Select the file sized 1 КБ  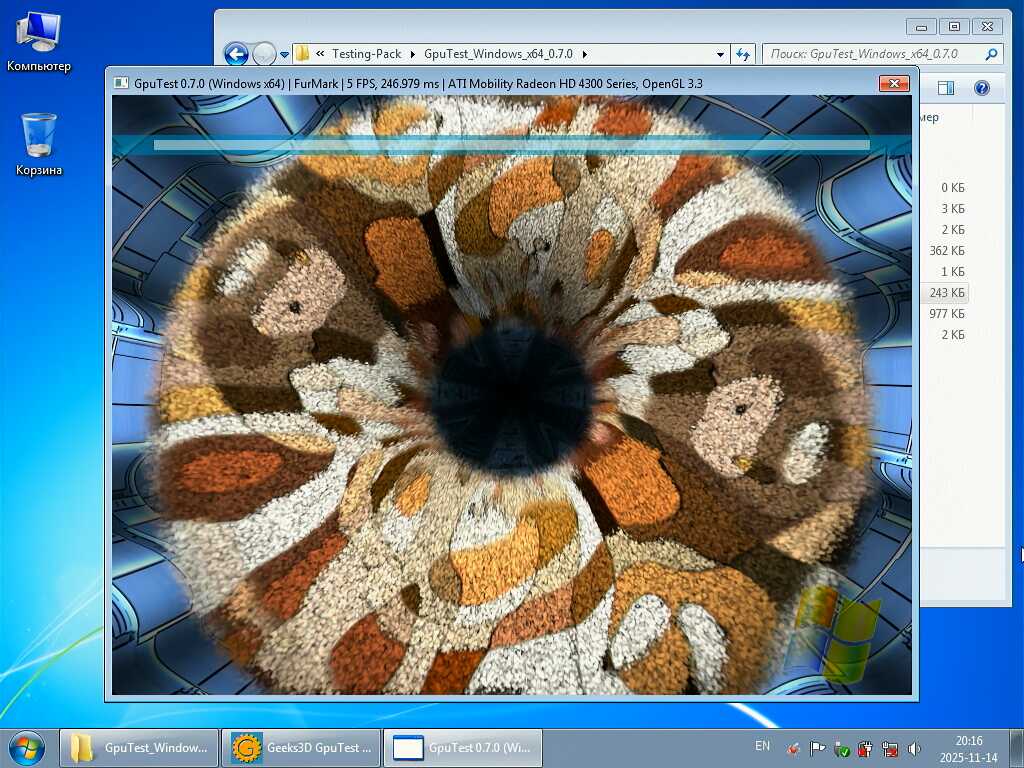click(x=953, y=272)
